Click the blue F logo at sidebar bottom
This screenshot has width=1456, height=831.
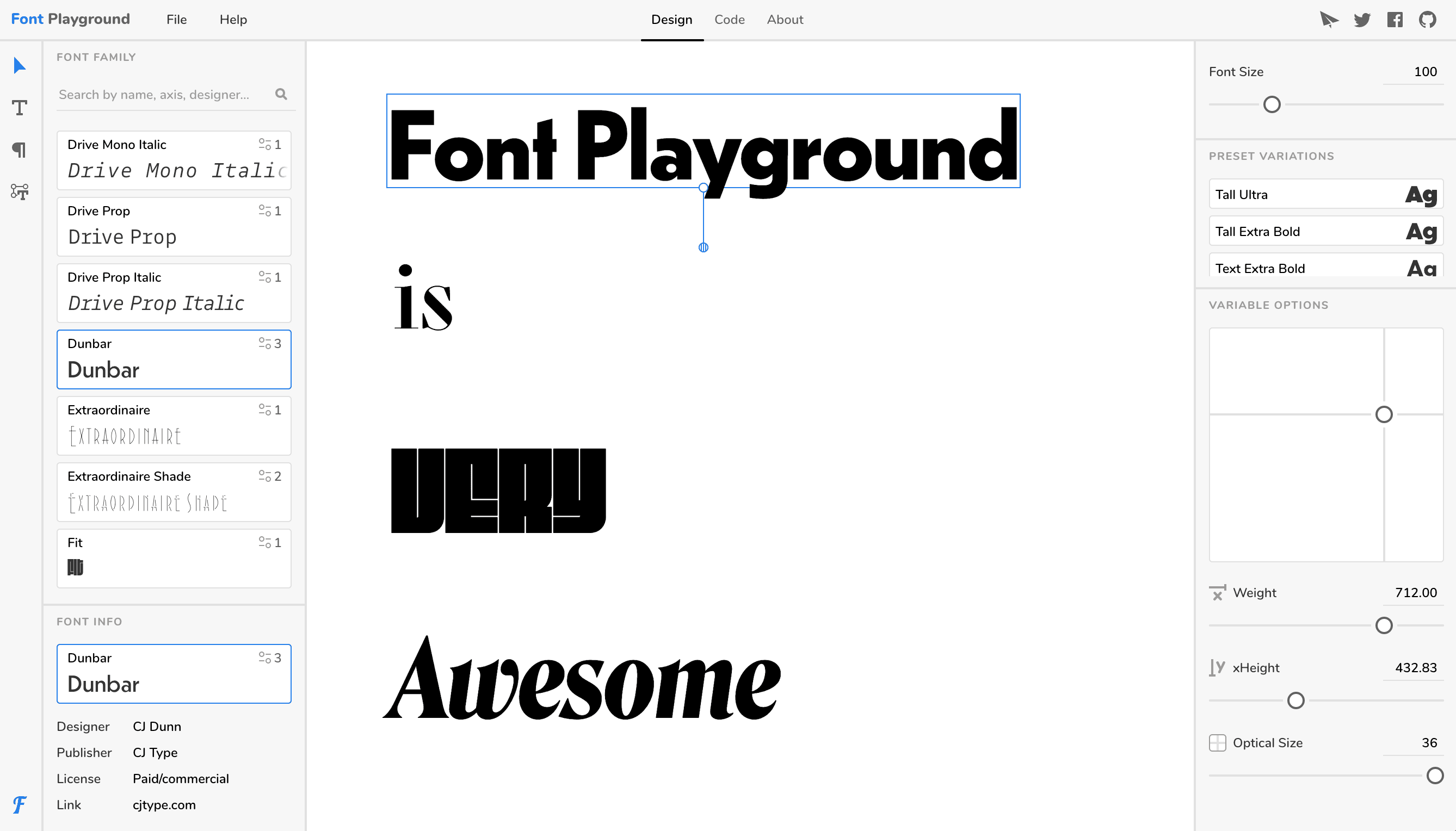point(20,805)
